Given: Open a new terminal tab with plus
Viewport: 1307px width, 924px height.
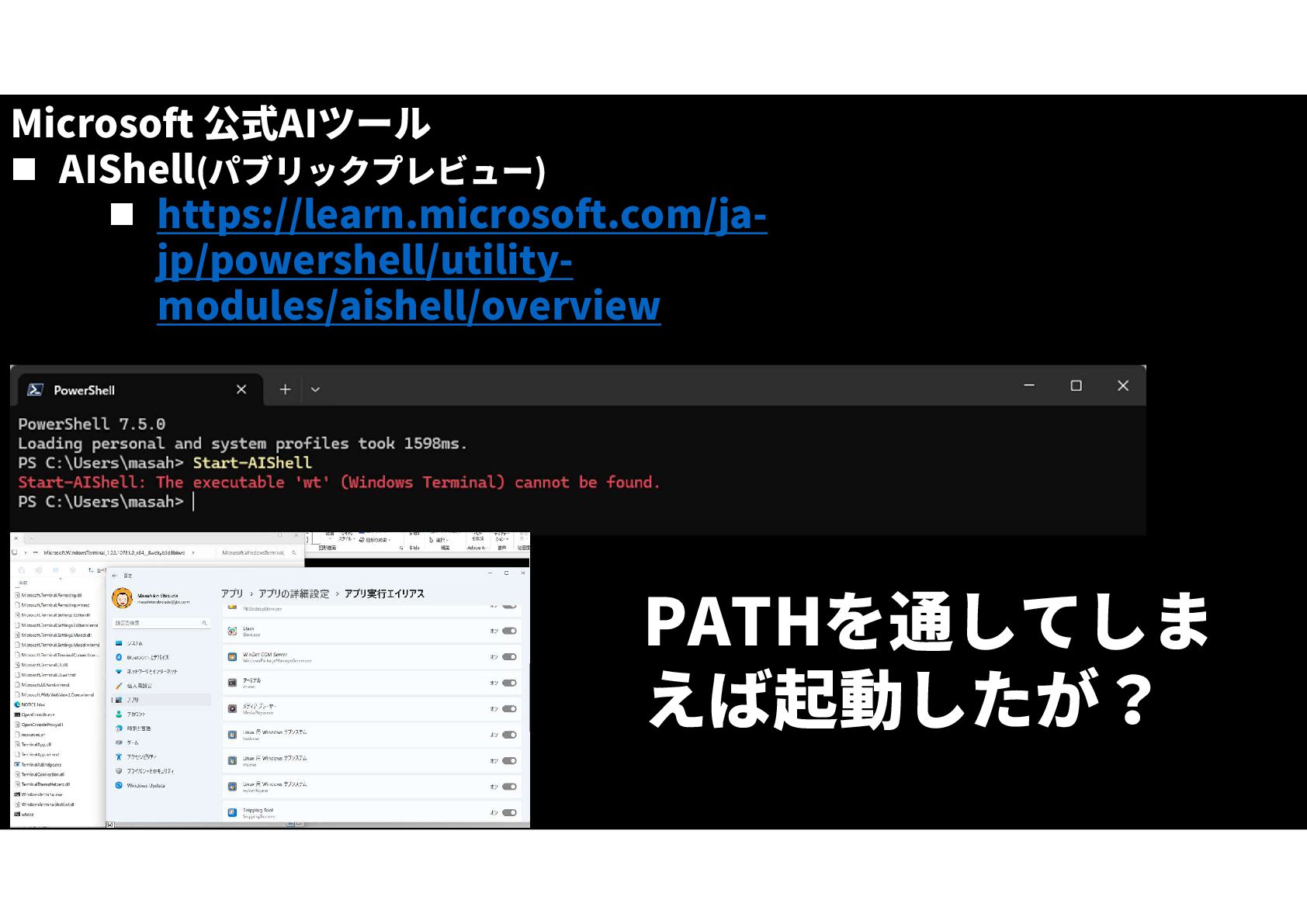Looking at the screenshot, I should pos(285,389).
